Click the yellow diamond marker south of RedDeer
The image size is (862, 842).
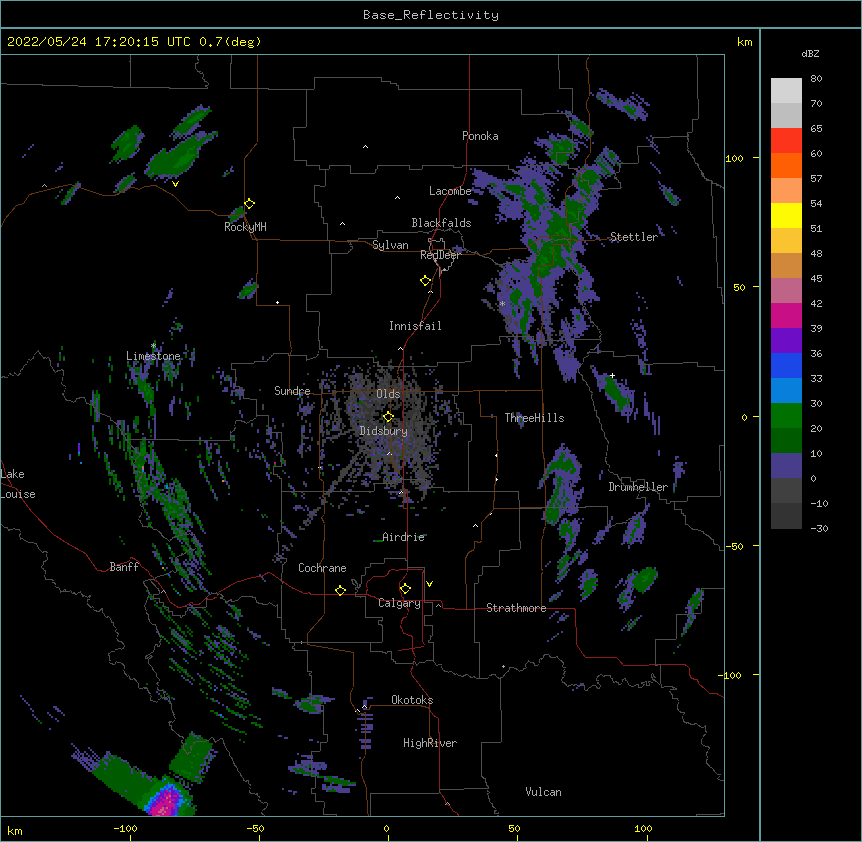[x=426, y=281]
